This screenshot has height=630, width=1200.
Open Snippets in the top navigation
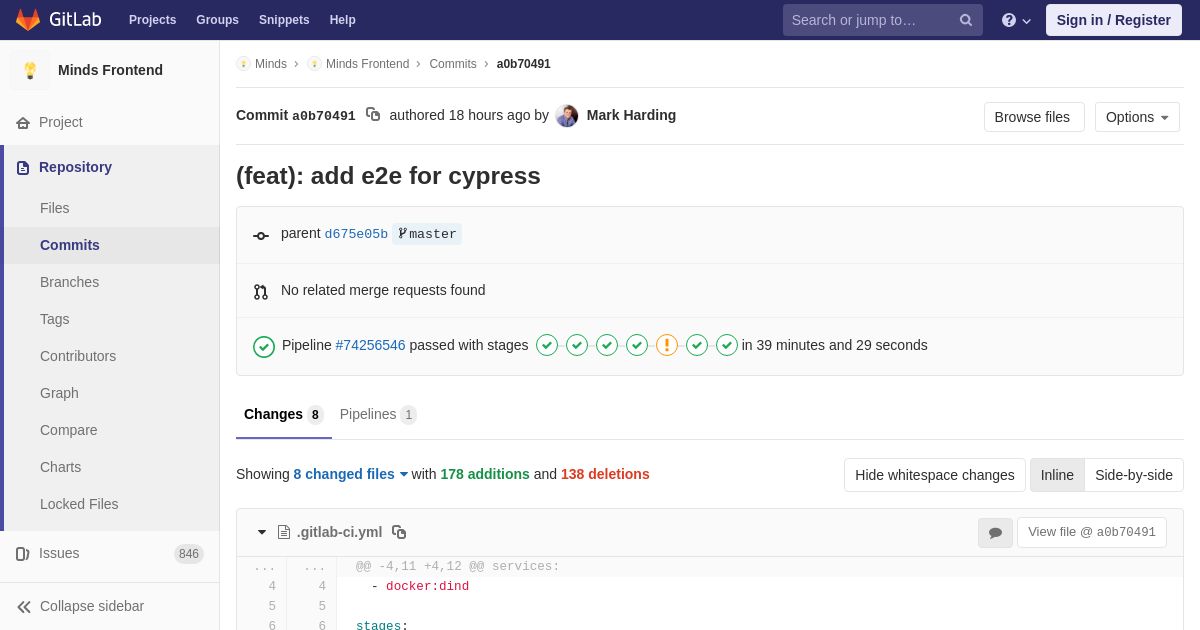(284, 20)
